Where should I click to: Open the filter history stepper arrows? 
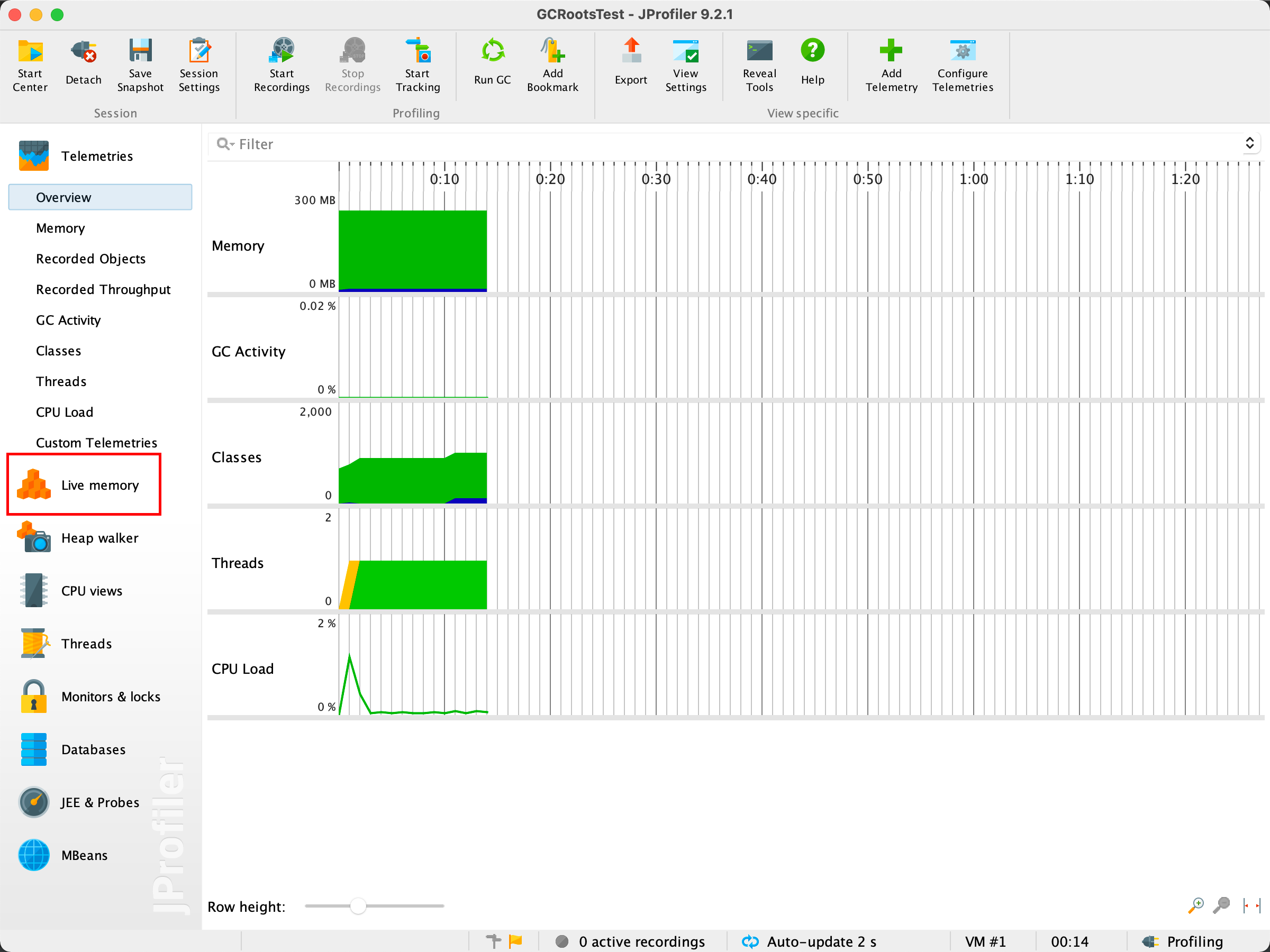coord(1249,143)
